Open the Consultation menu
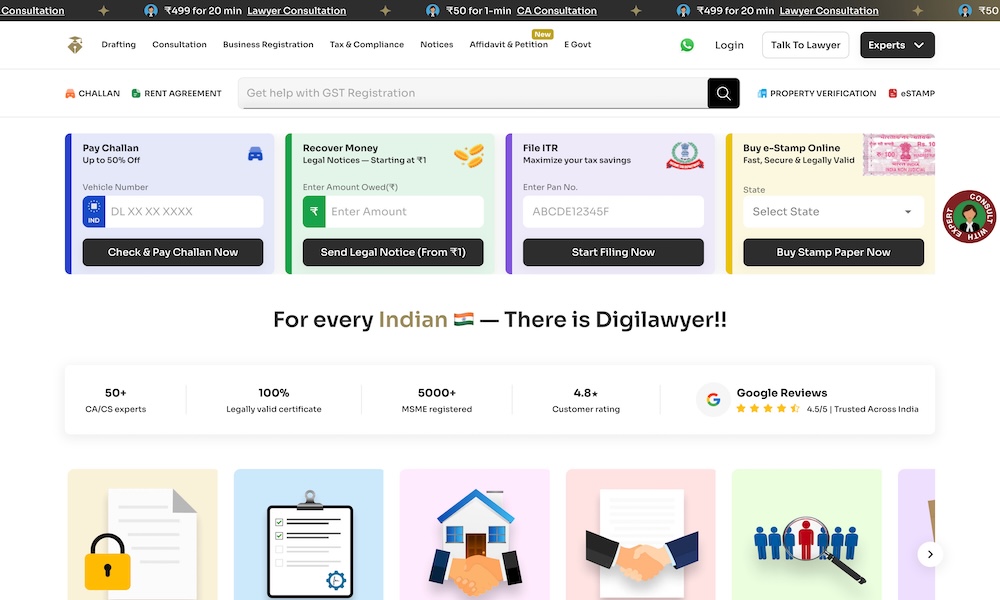1000x600 pixels. (179, 45)
